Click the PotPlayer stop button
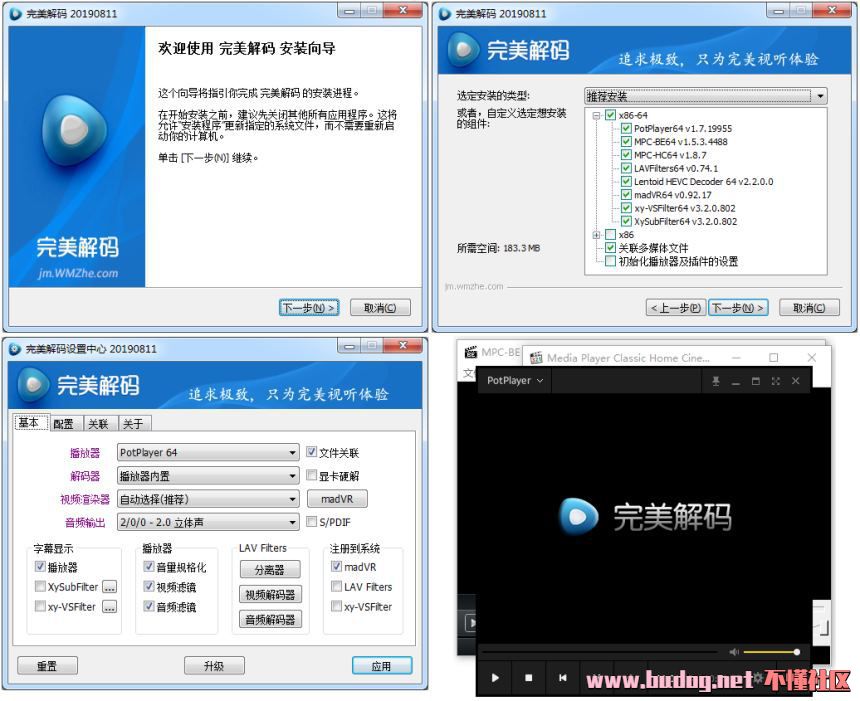Viewport: 860px width, 701px height. click(528, 678)
